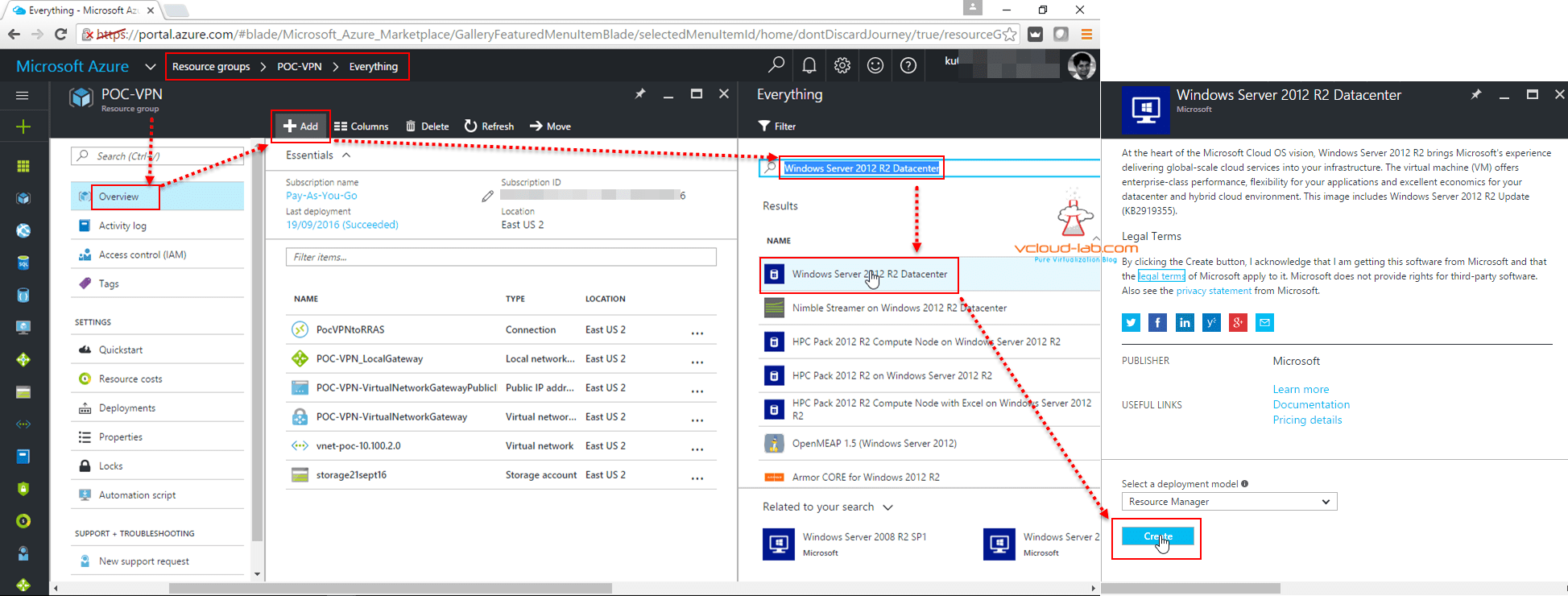Viewport: 1568px width, 596px height.
Task: Expand Related to your search section
Action: click(888, 507)
